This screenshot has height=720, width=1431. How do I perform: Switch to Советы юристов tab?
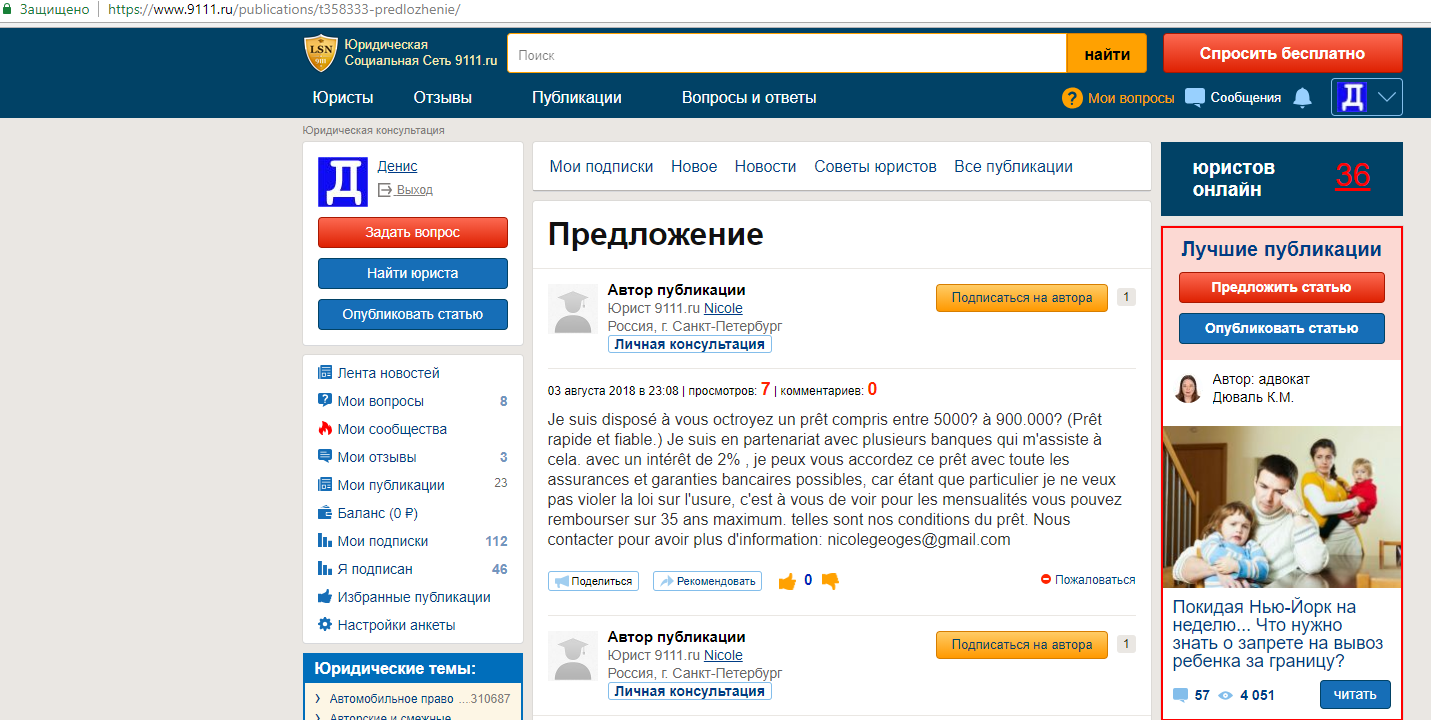point(875,167)
